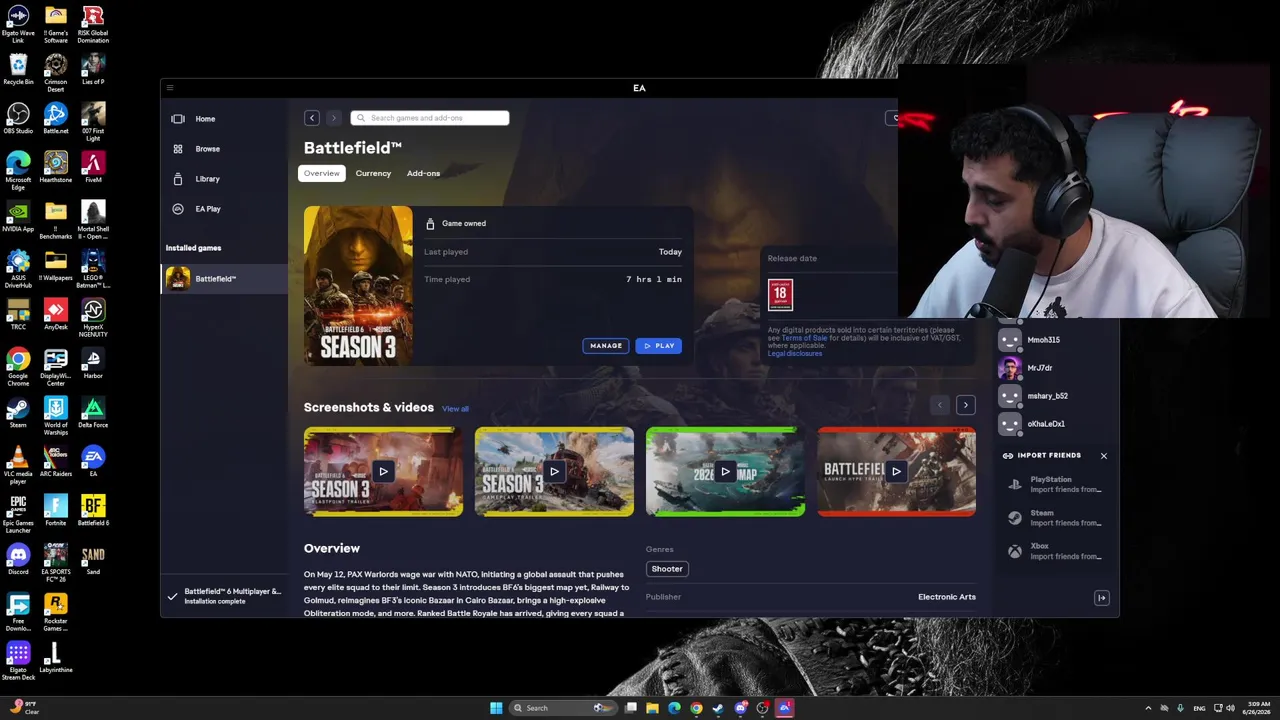This screenshot has width=1280, height=720.
Task: Open the weather widget on taskbar
Action: (x=24, y=707)
